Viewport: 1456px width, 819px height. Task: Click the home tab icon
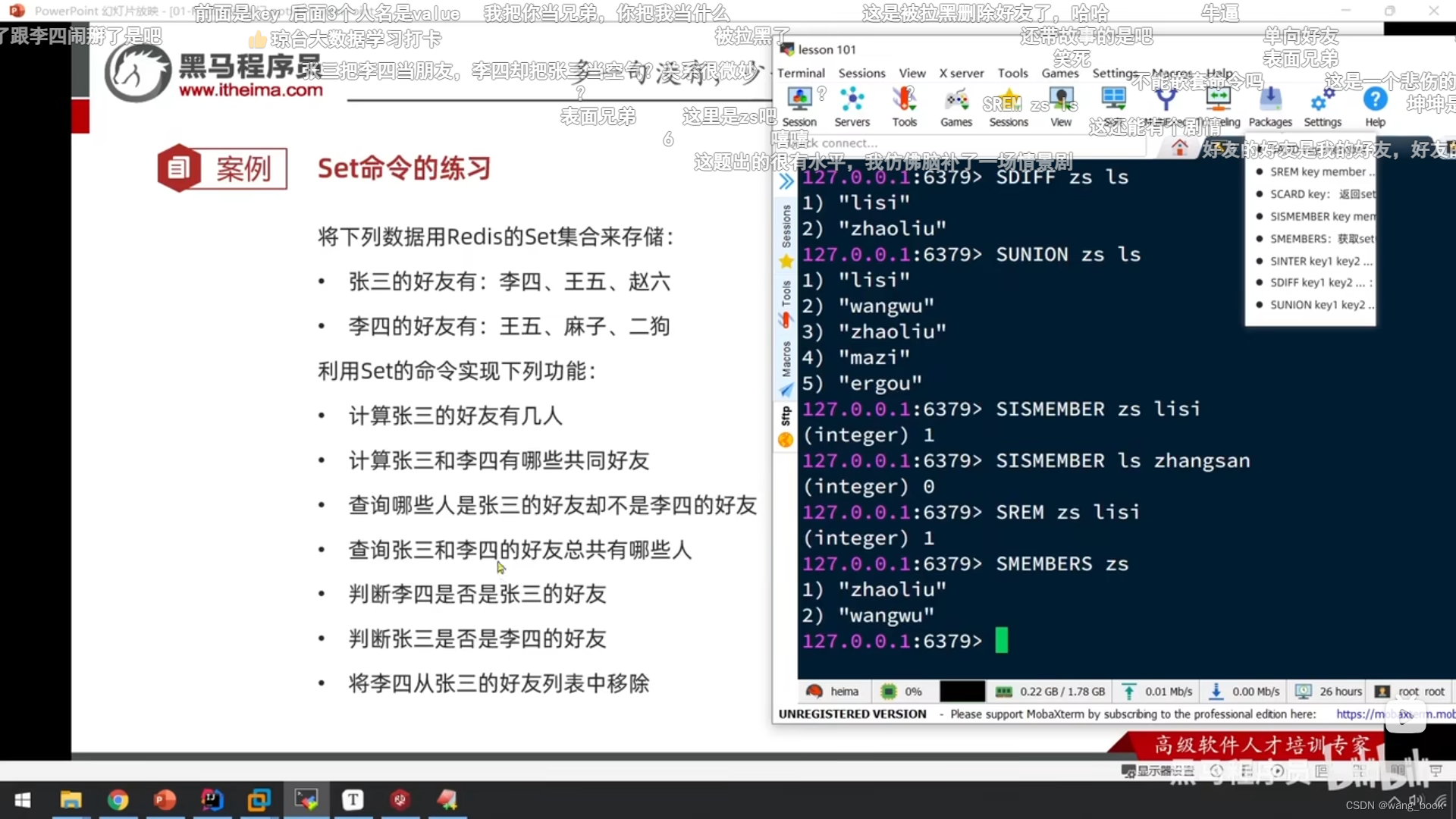point(1179,148)
